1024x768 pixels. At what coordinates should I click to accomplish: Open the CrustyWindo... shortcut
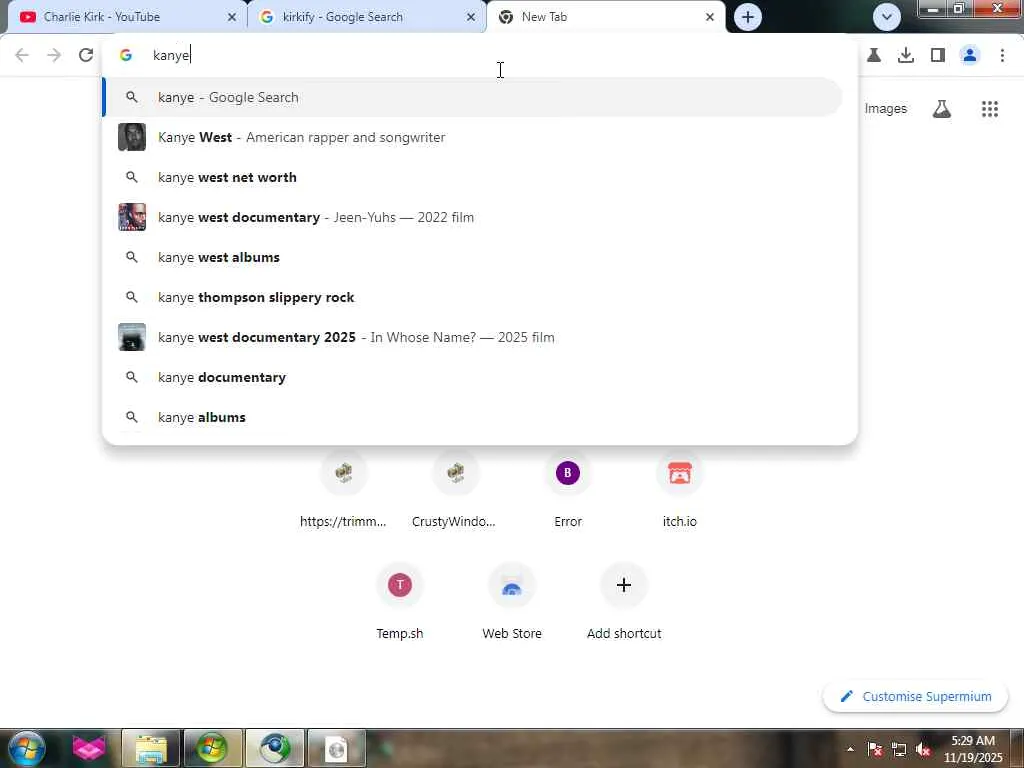coord(455,492)
